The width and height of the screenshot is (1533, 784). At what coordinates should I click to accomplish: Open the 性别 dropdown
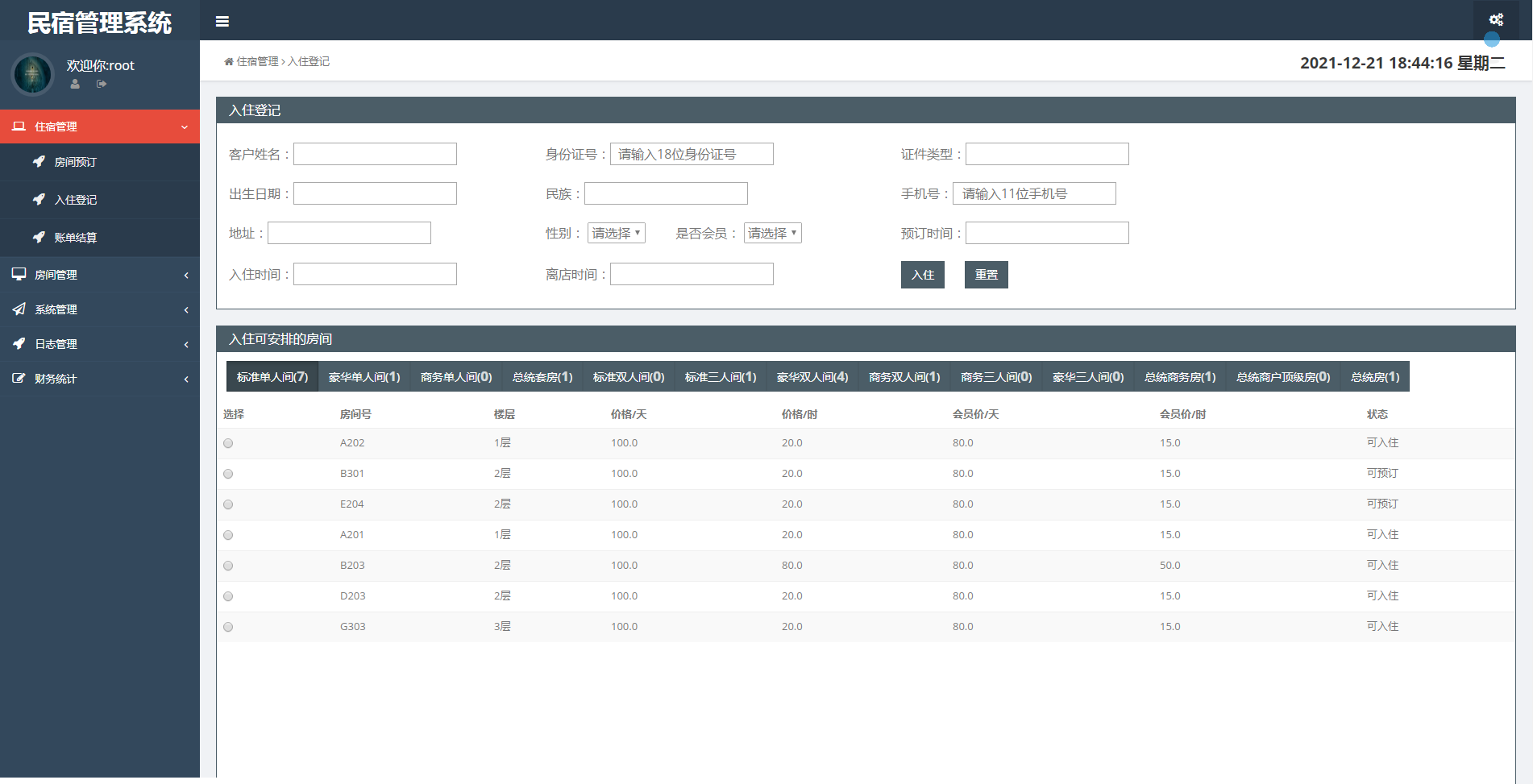coord(617,233)
